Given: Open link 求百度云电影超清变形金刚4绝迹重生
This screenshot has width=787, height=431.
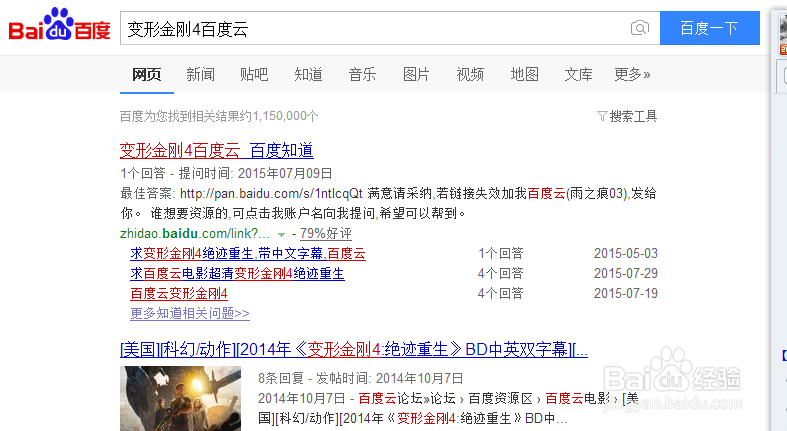Looking at the screenshot, I should click(237, 273).
